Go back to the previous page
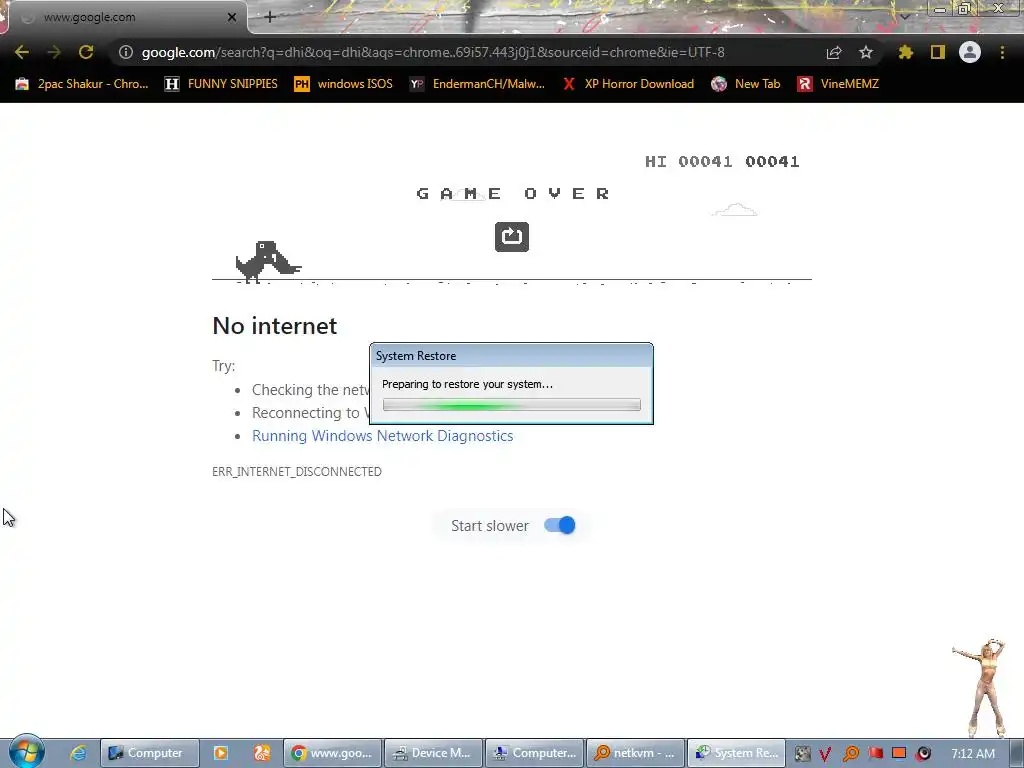The height and width of the screenshot is (768, 1024). tap(22, 52)
